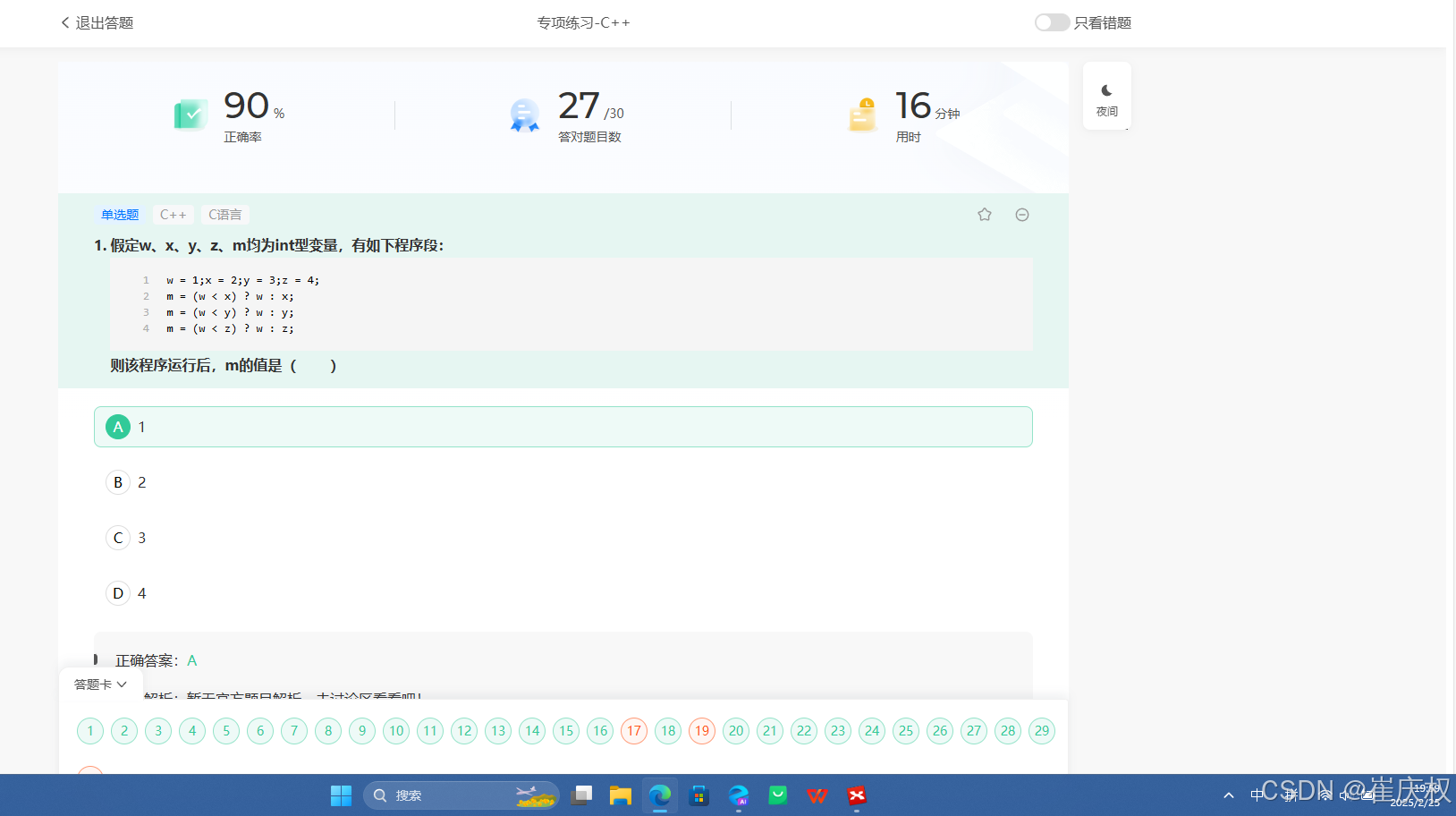Click the 专项练习-C++ page title
Screen dimensions: 1456x816
[x=583, y=22]
